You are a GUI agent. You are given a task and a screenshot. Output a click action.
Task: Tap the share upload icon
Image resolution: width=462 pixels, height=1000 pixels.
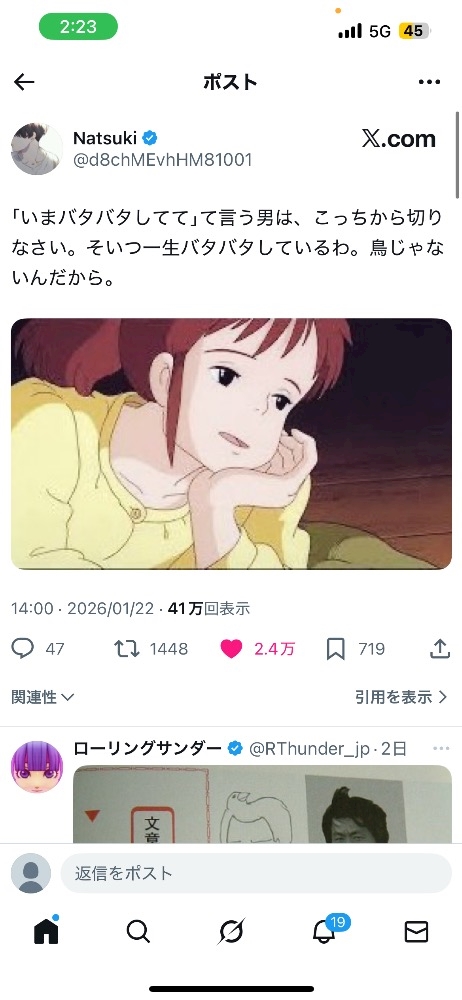coord(440,649)
